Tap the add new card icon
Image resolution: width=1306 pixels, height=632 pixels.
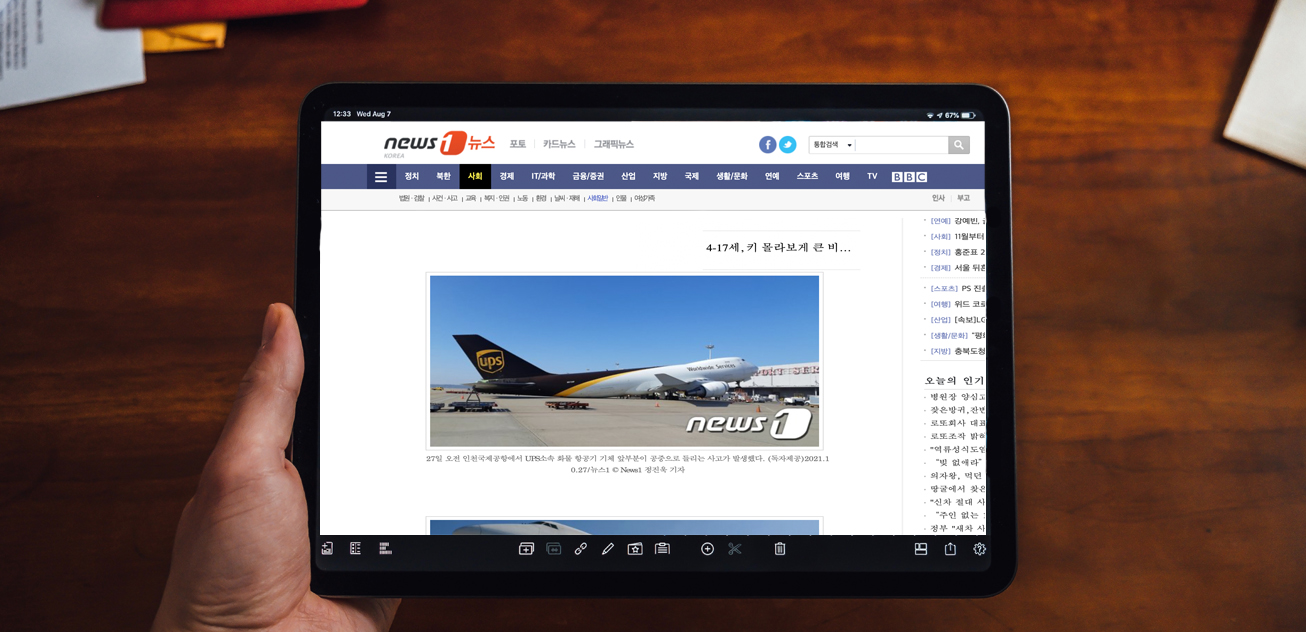526,549
